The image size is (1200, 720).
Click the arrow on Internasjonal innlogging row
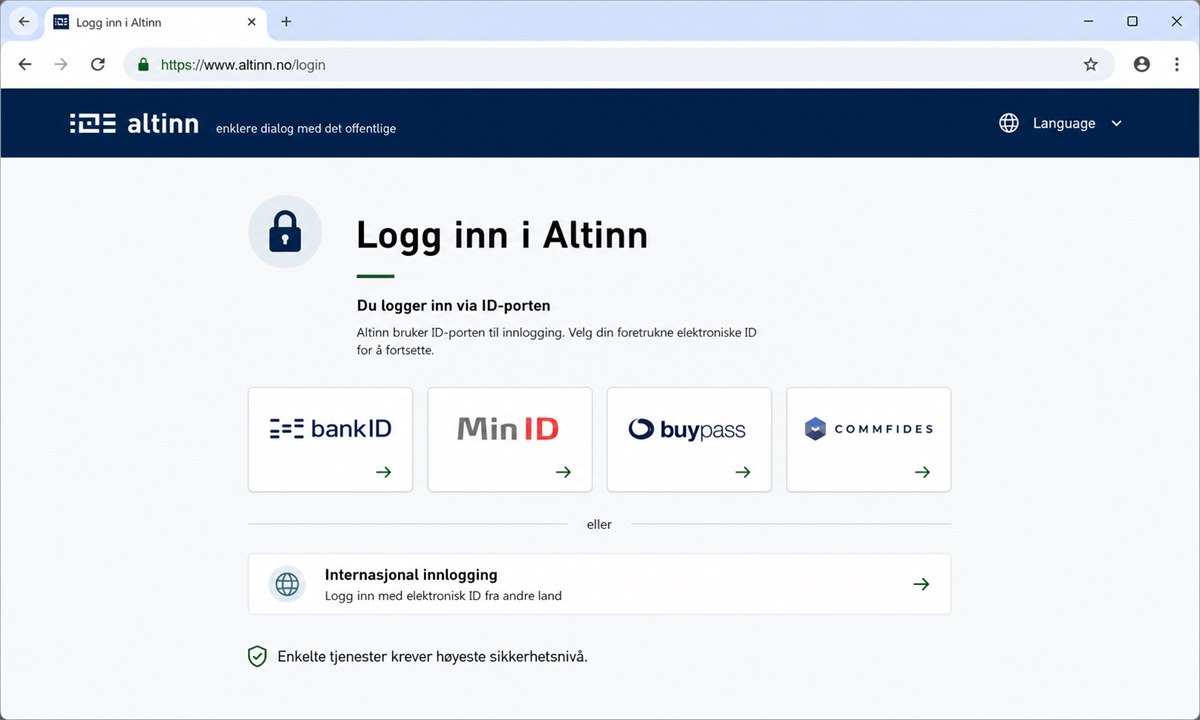921,584
